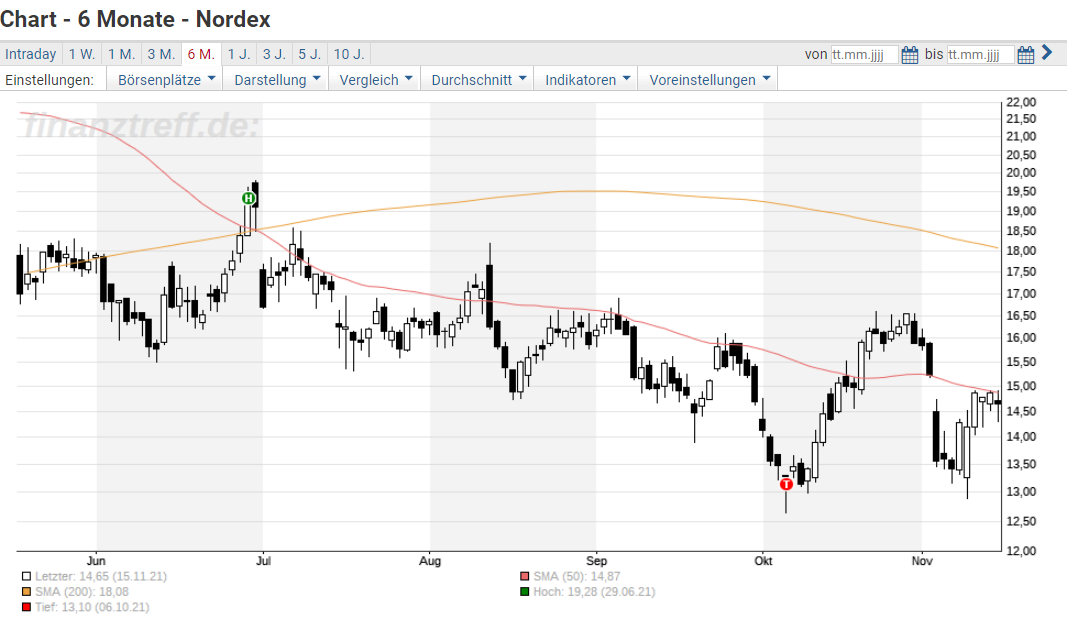
Task: Click the 15,00 price axis label
Action: point(1021,386)
